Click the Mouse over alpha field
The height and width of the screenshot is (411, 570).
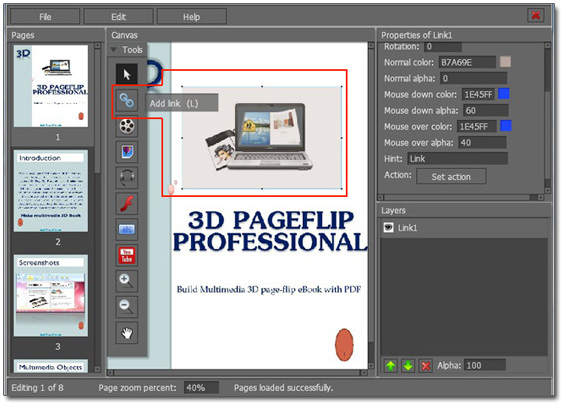482,142
